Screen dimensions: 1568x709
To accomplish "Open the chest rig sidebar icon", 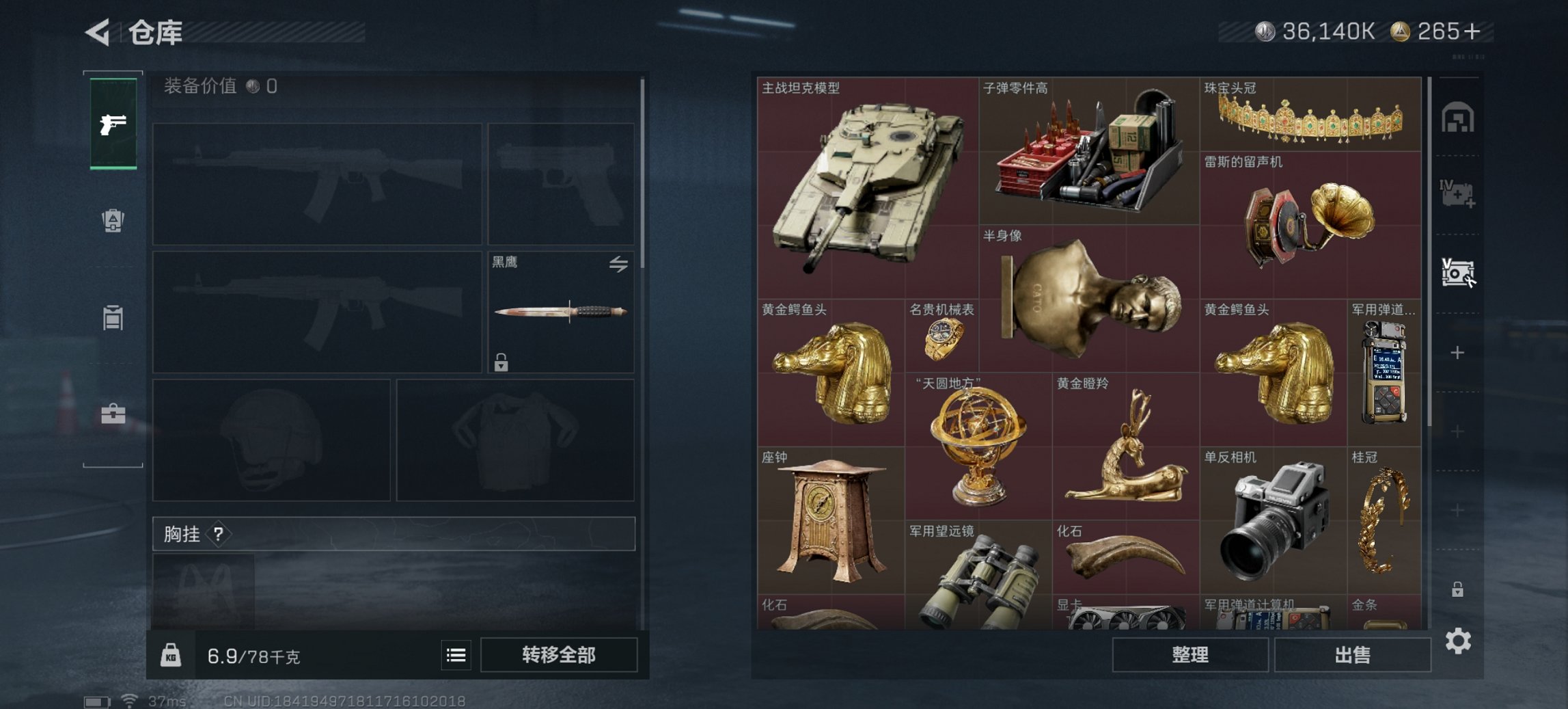I will (x=113, y=317).
